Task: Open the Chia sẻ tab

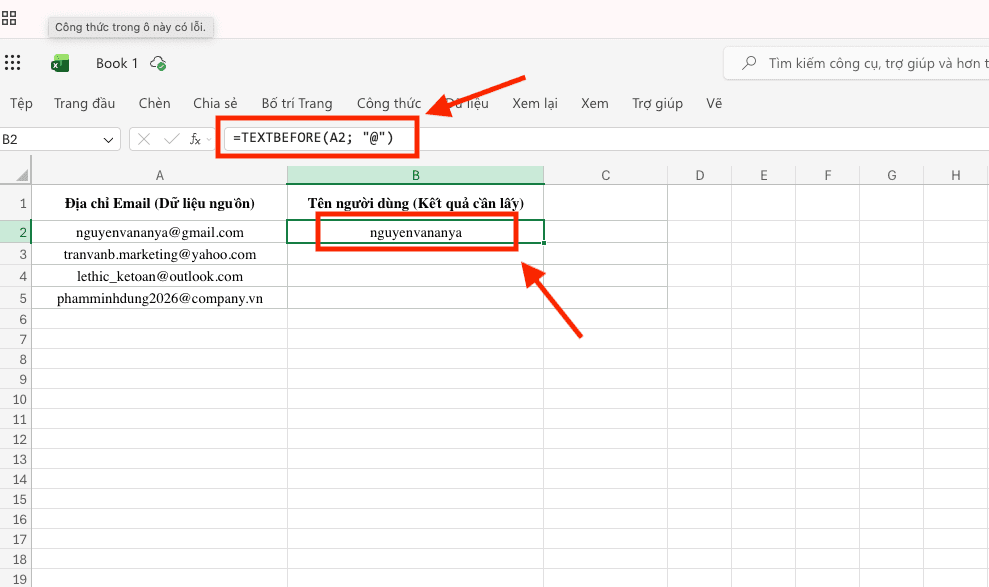Action: (215, 103)
